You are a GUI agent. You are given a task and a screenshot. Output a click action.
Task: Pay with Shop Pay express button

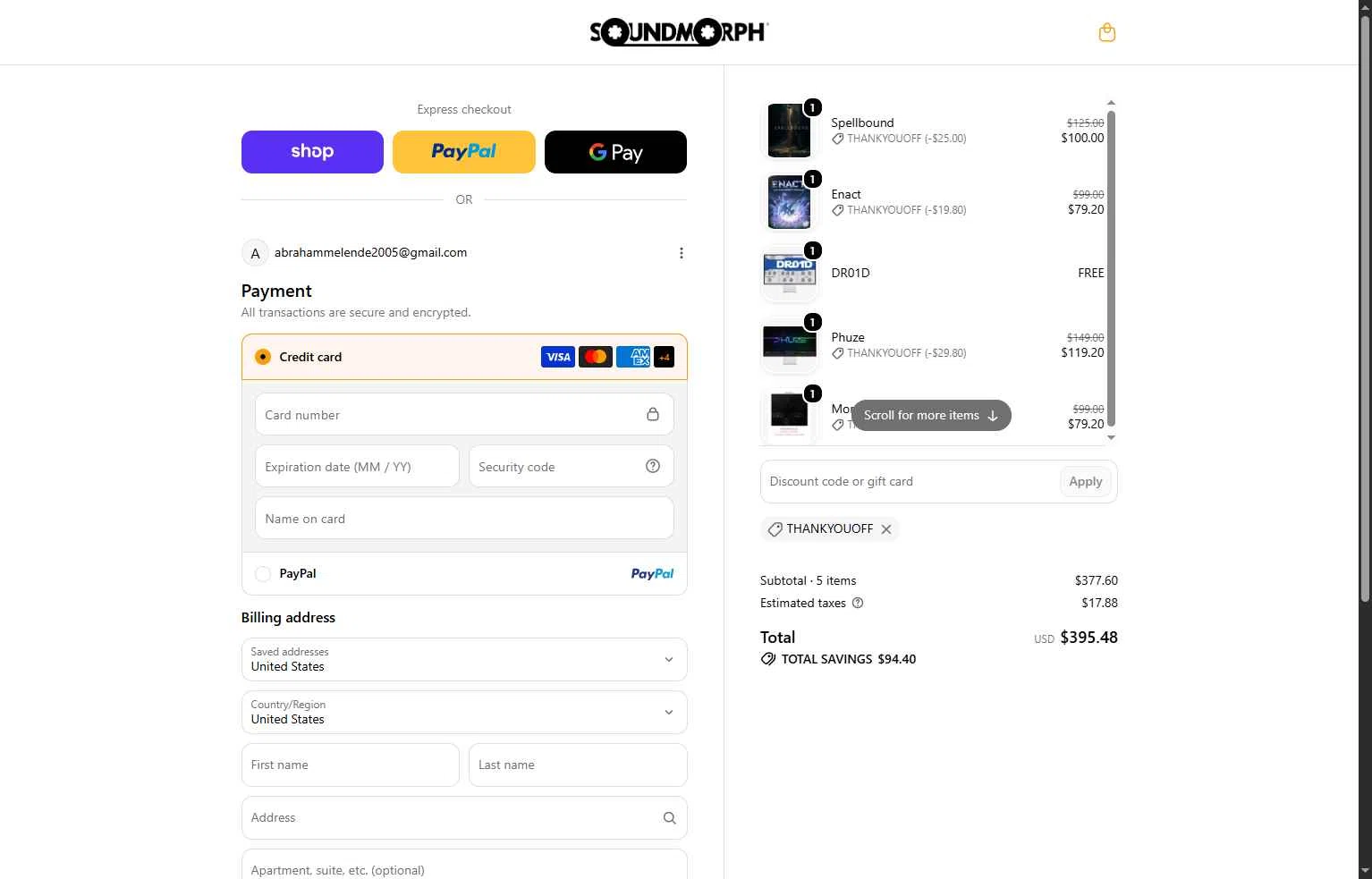coord(312,152)
